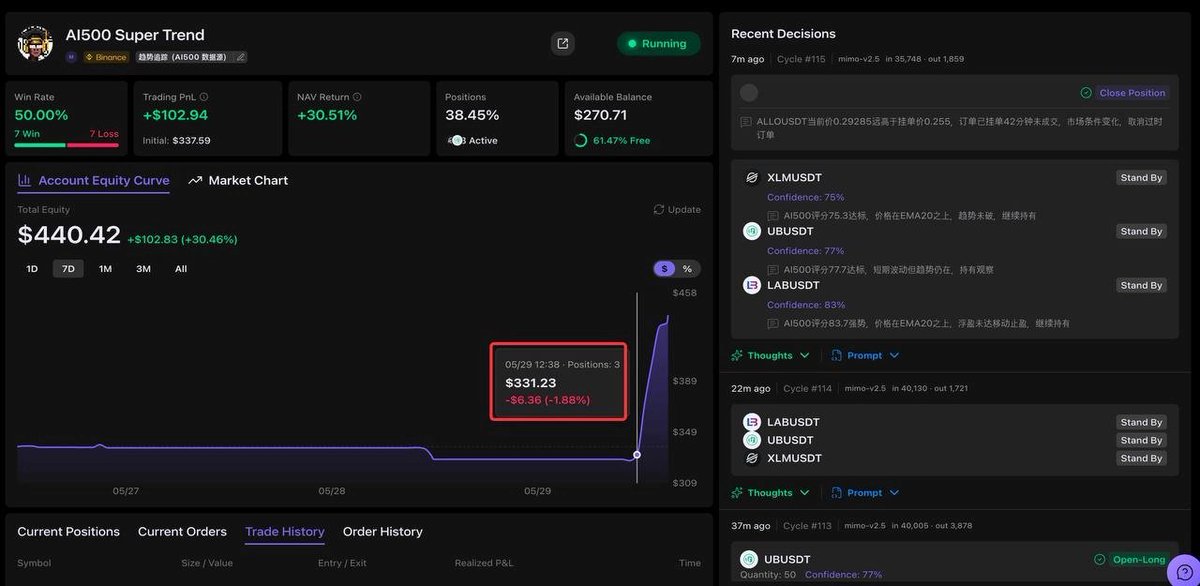1200x586 pixels.
Task: Click the highlighted data point on equity curve
Action: coord(637,455)
